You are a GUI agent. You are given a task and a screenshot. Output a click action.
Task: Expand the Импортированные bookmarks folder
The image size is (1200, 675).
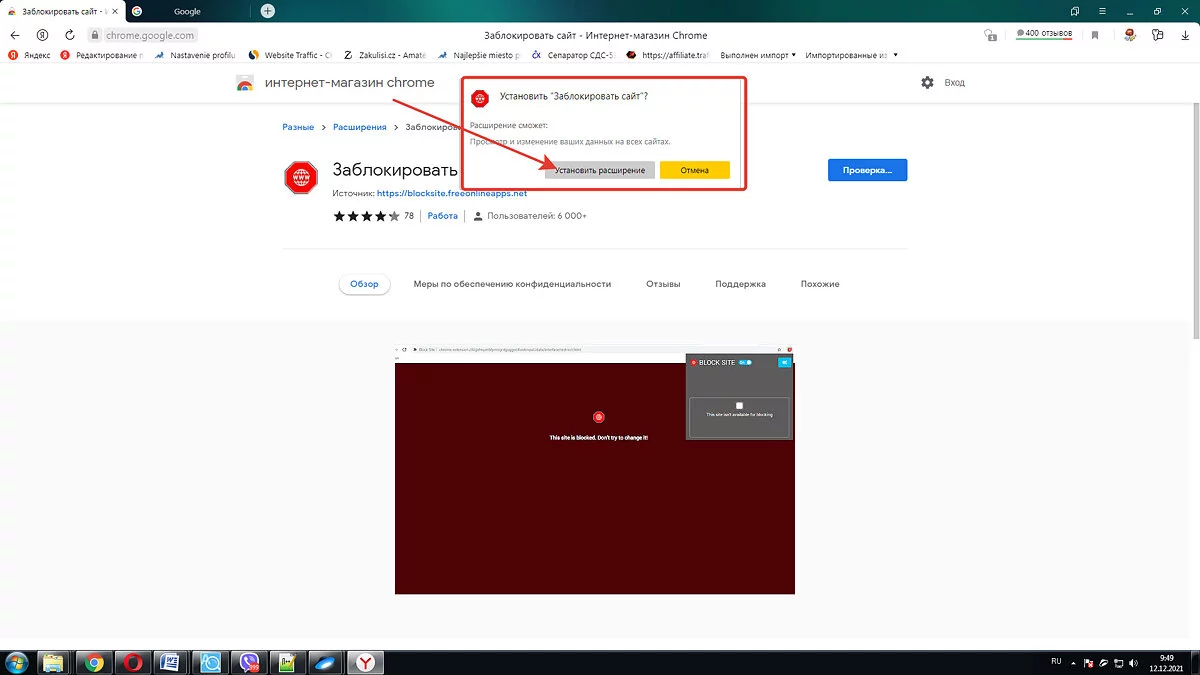tap(851, 55)
